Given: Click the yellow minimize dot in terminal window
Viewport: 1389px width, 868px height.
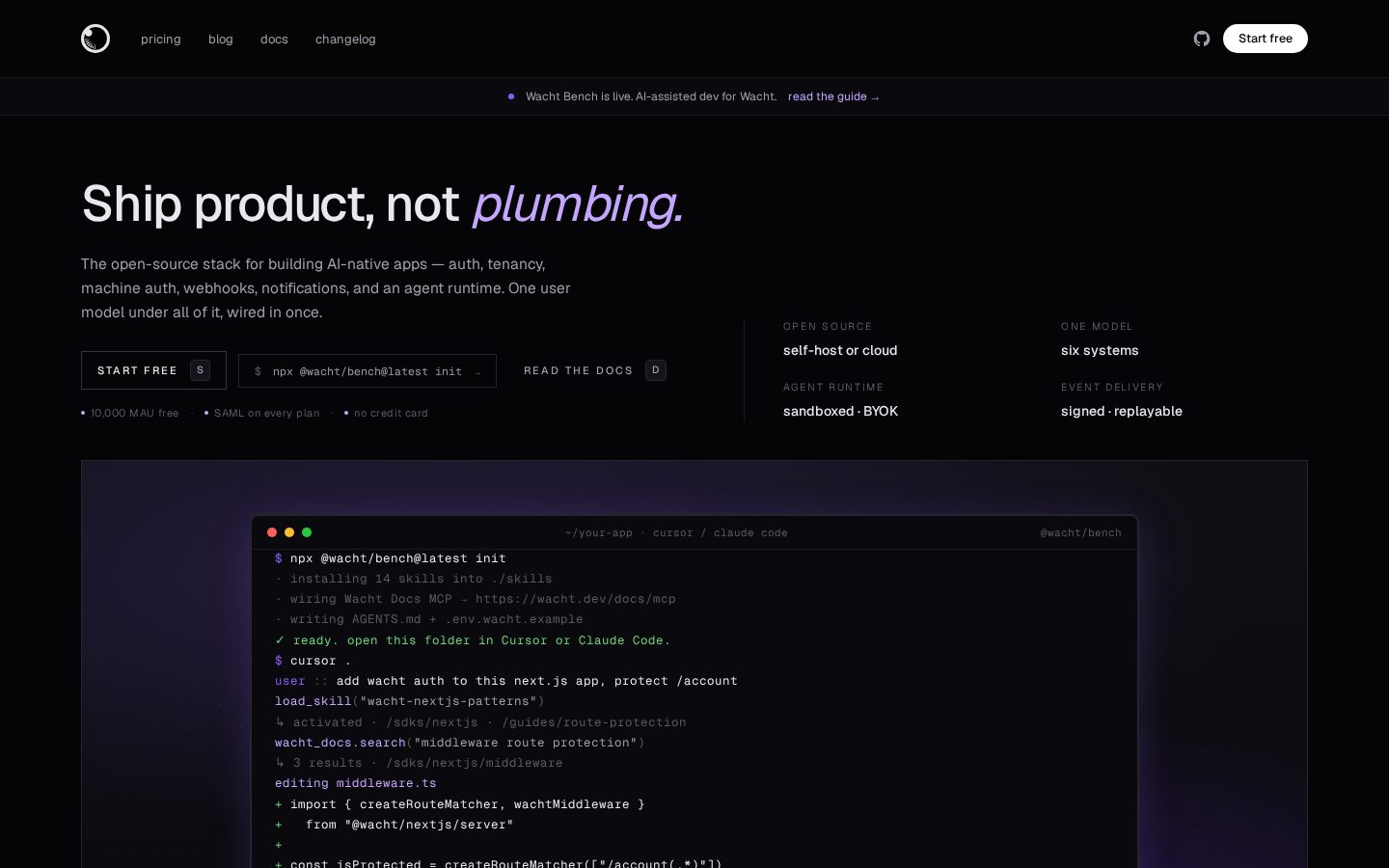Looking at the screenshot, I should pos(289,532).
